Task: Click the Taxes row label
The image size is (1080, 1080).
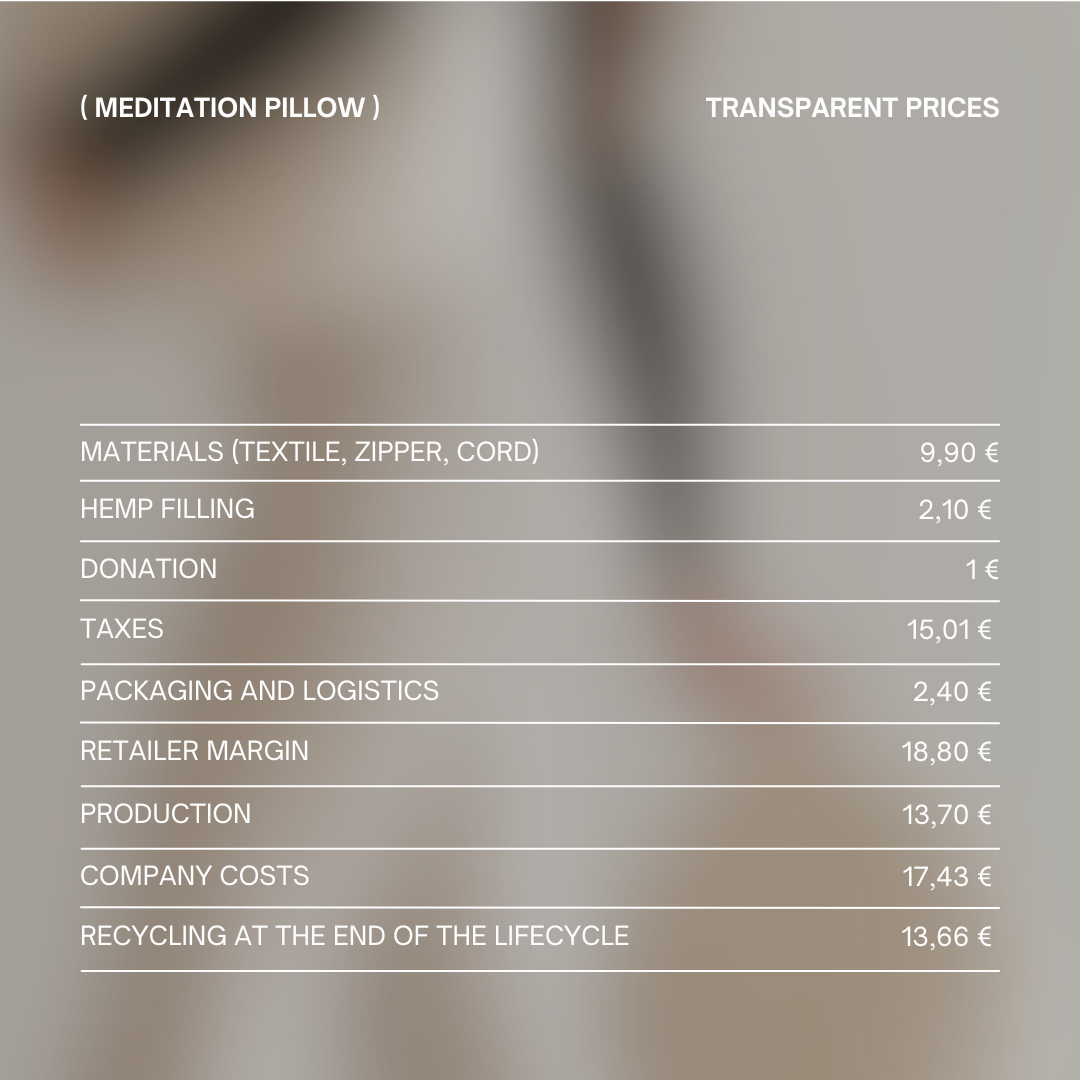Action: 121,629
